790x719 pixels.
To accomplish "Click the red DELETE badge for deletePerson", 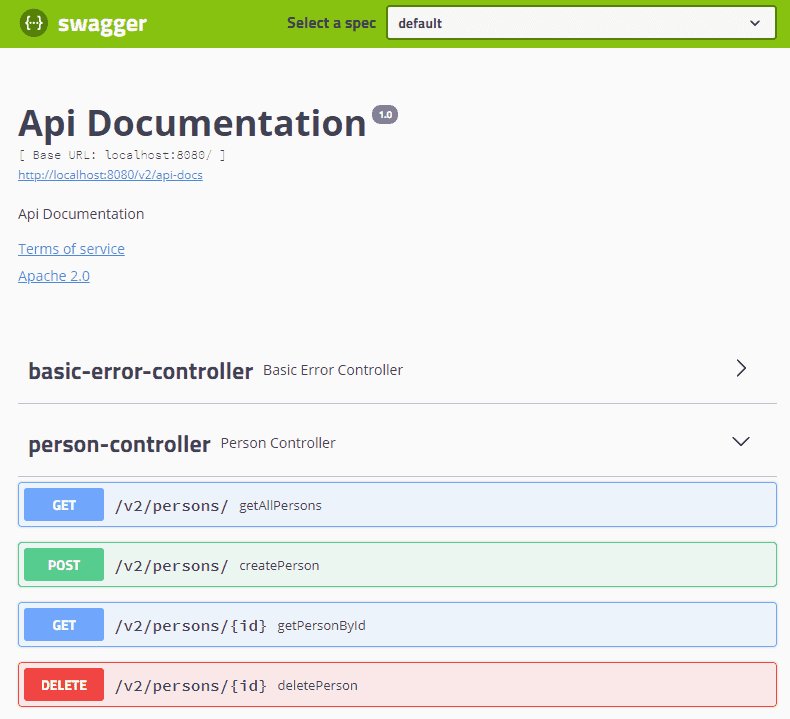I will pos(64,685).
